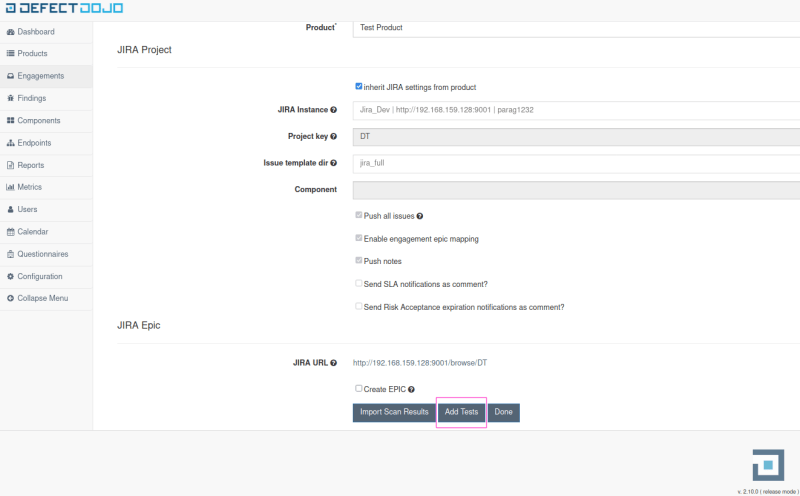Click the DefectDojo logo in header
Screen dimensions: 800x496
coord(64,8)
